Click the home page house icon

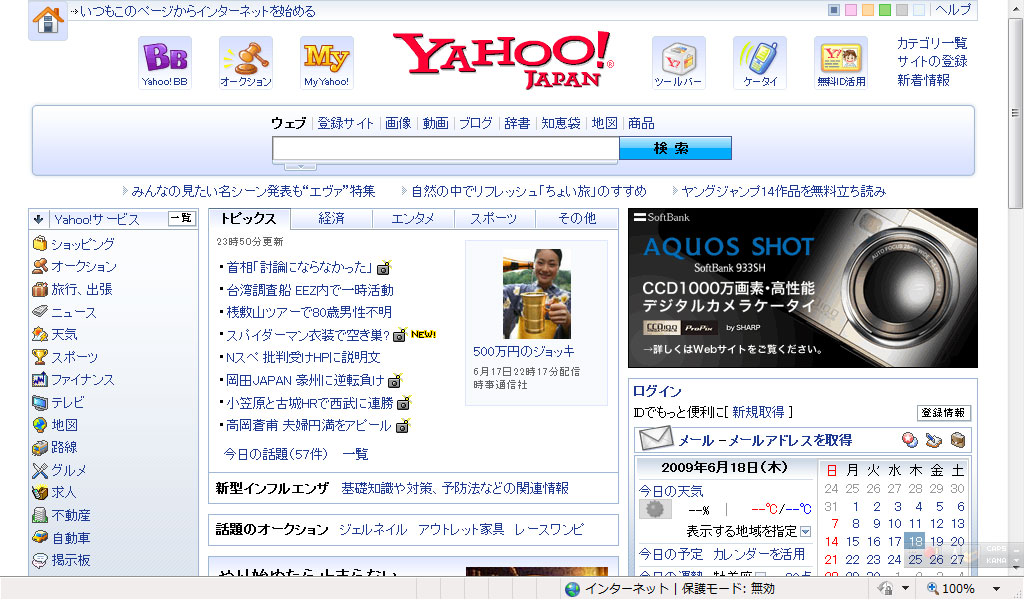click(x=48, y=19)
